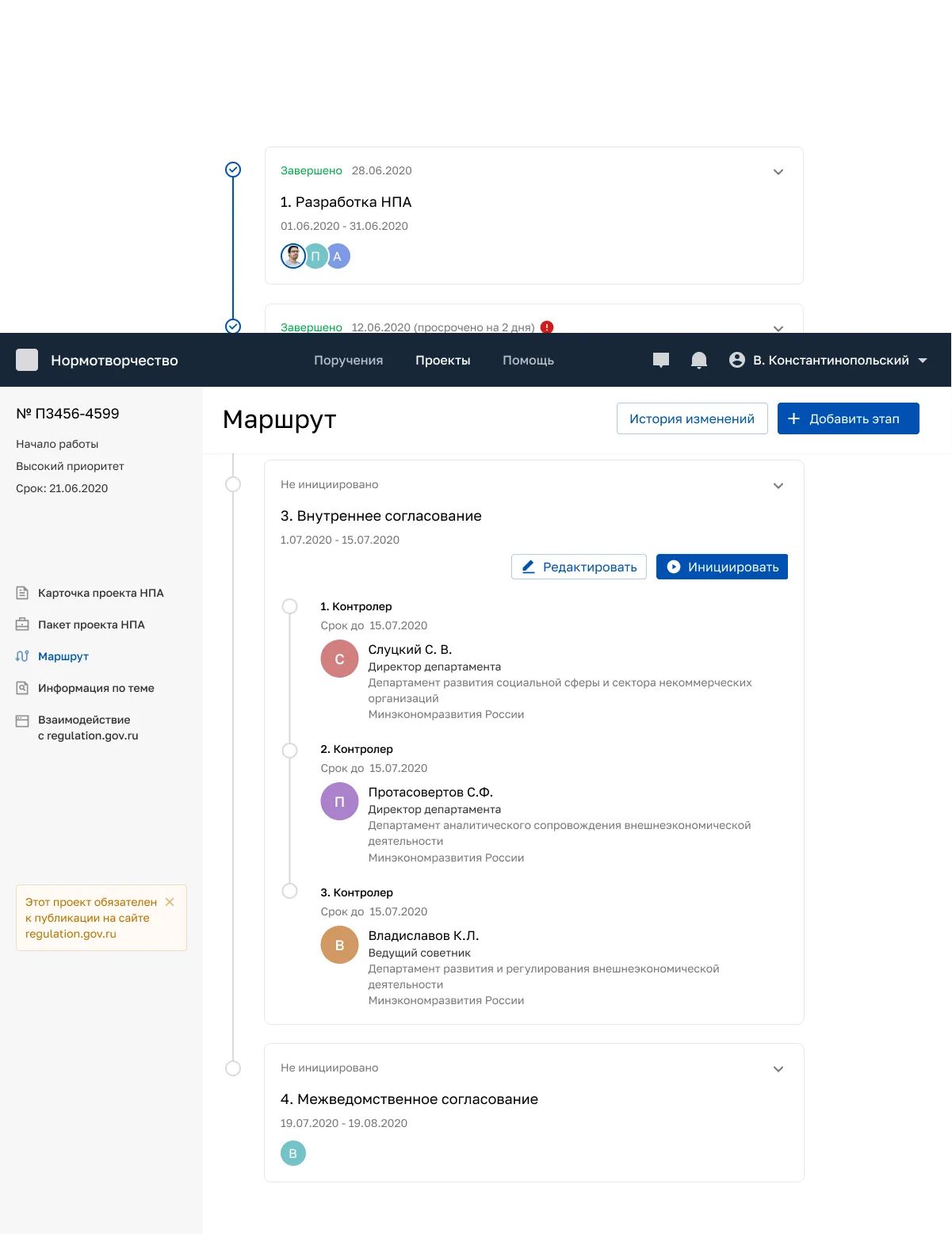
Task: Open the Проекты menu item
Action: pos(443,360)
